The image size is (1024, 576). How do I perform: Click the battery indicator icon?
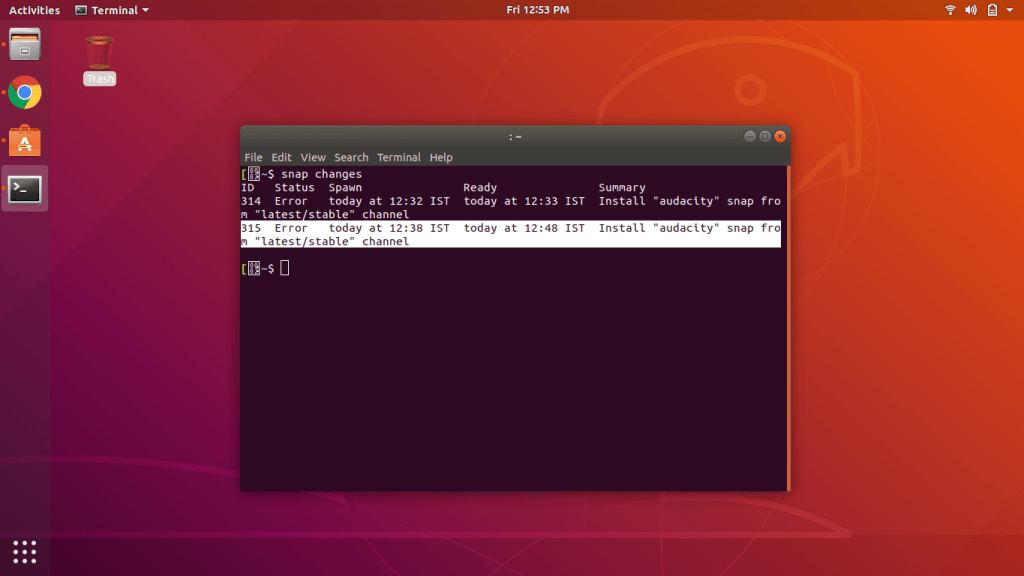(990, 10)
